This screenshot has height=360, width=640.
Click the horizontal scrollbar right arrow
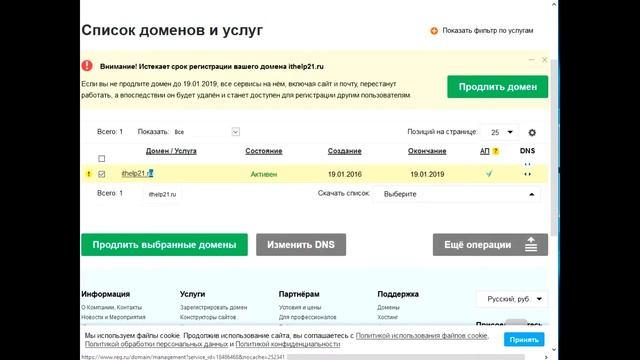pyautogui.click(x=546, y=357)
